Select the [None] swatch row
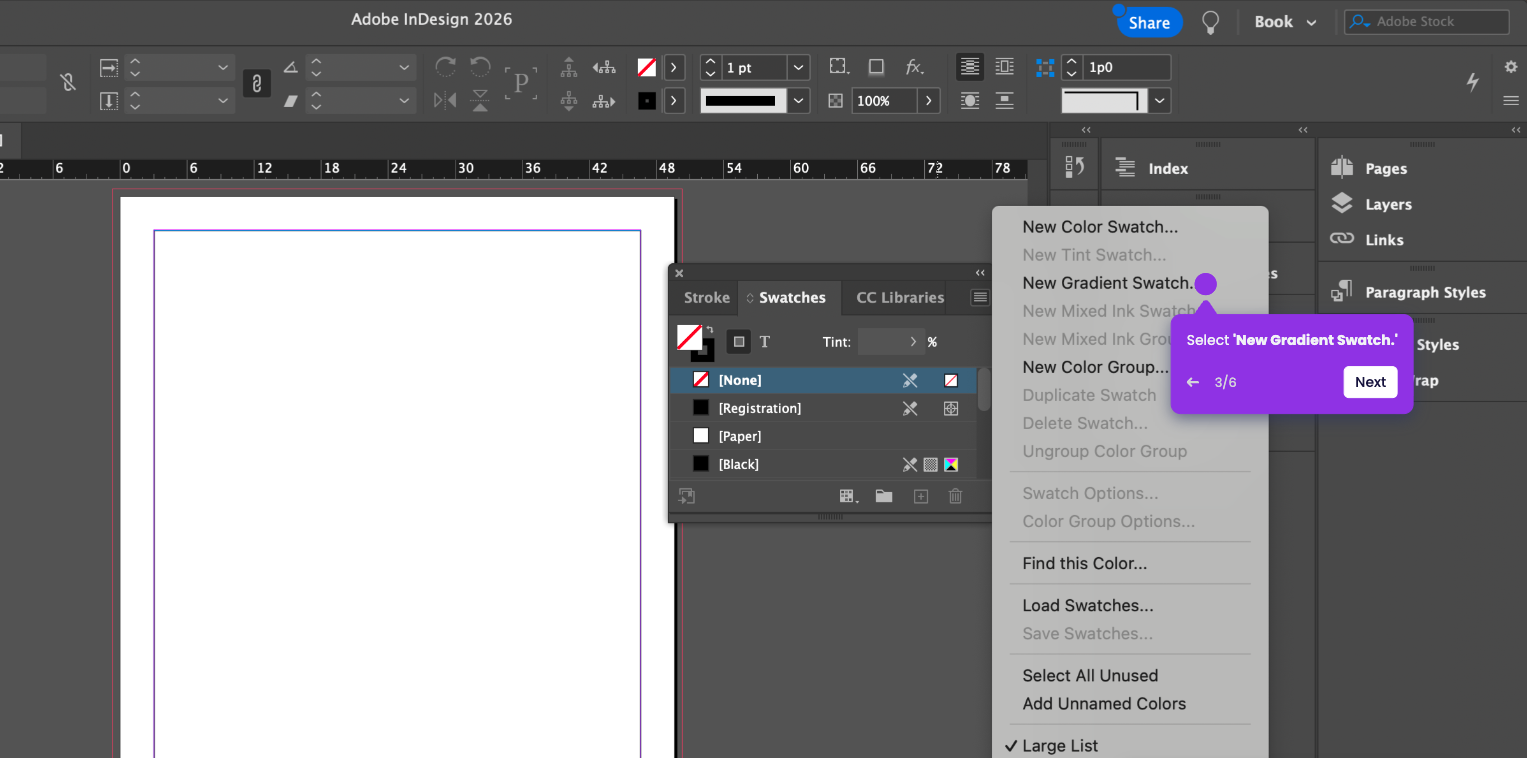 [x=823, y=380]
